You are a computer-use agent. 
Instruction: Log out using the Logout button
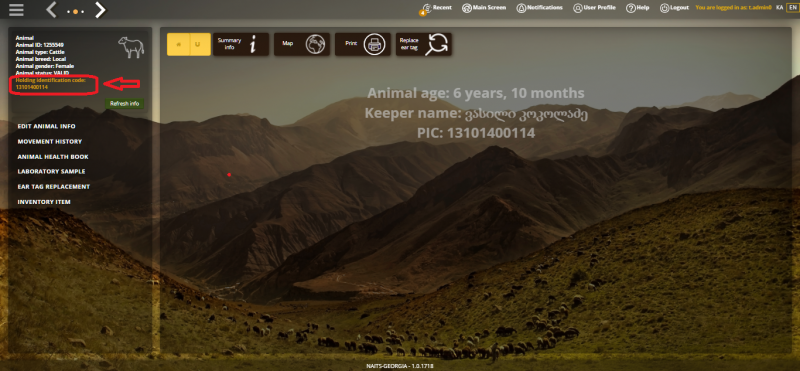(674, 8)
